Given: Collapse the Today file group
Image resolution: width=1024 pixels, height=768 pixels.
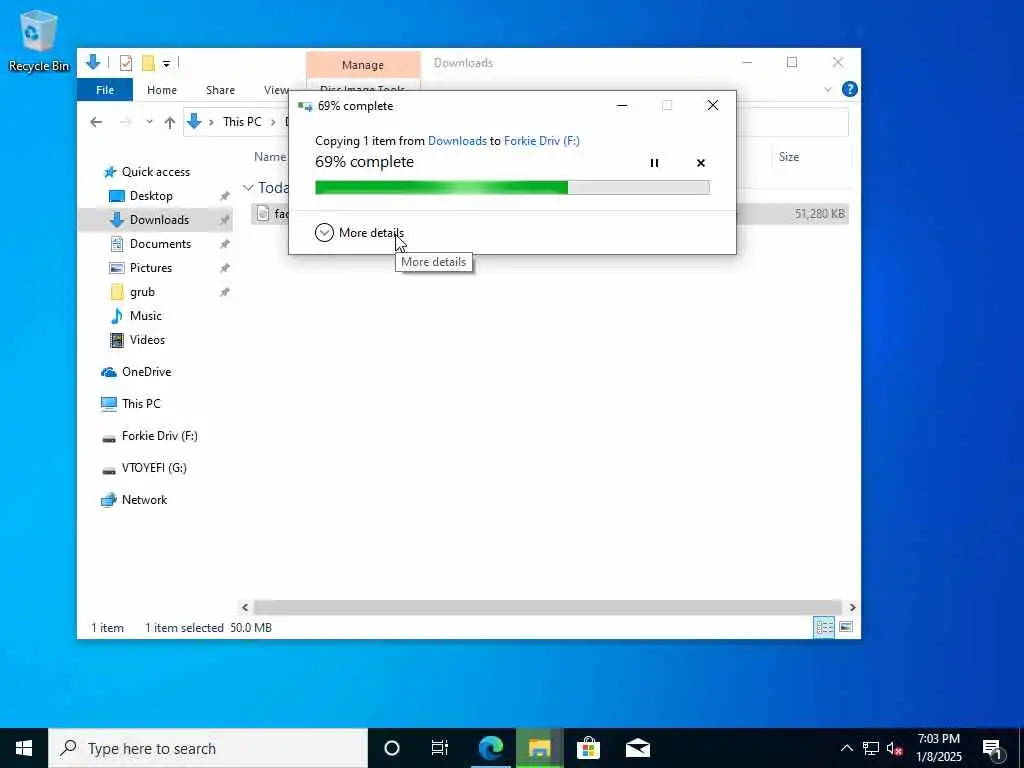Looking at the screenshot, I should point(248,188).
